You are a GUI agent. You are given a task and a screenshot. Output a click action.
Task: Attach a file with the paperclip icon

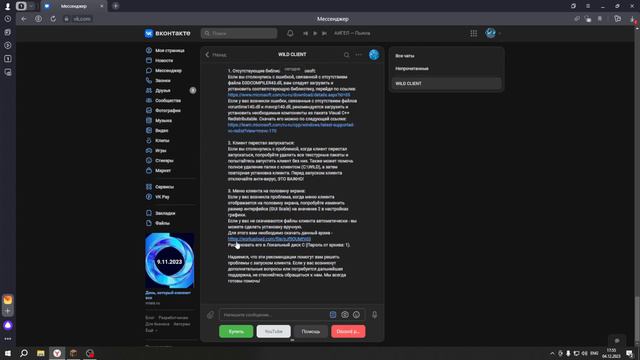[x=210, y=315]
